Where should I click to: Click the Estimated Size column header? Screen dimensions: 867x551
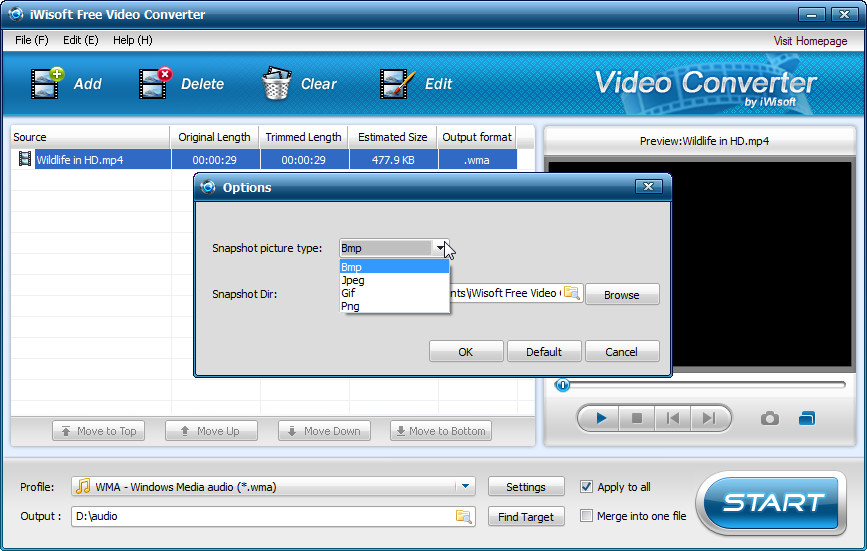point(393,137)
